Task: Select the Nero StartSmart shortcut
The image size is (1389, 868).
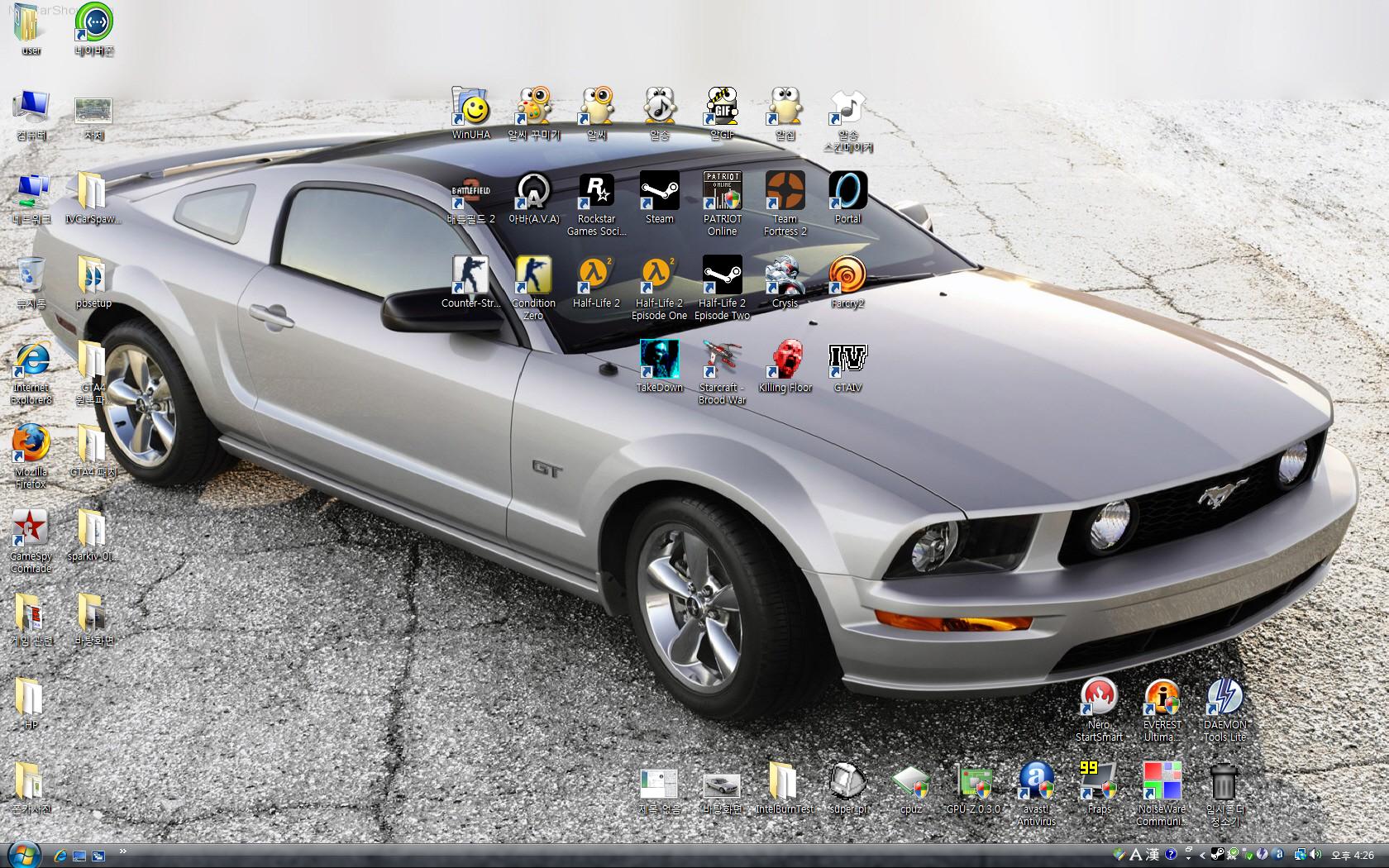Action: tap(1099, 699)
